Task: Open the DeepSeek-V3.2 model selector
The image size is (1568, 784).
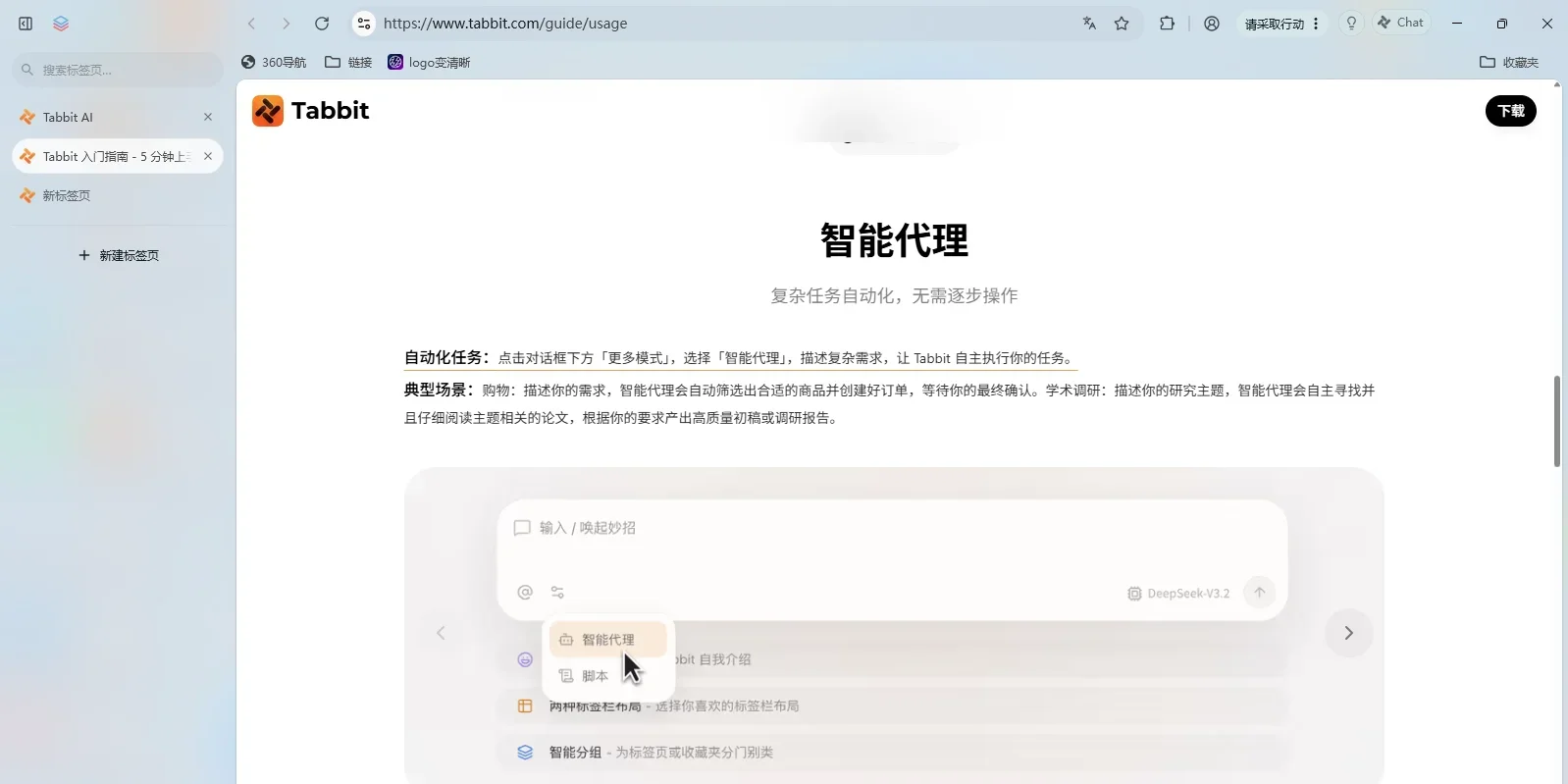Action: [x=1178, y=594]
